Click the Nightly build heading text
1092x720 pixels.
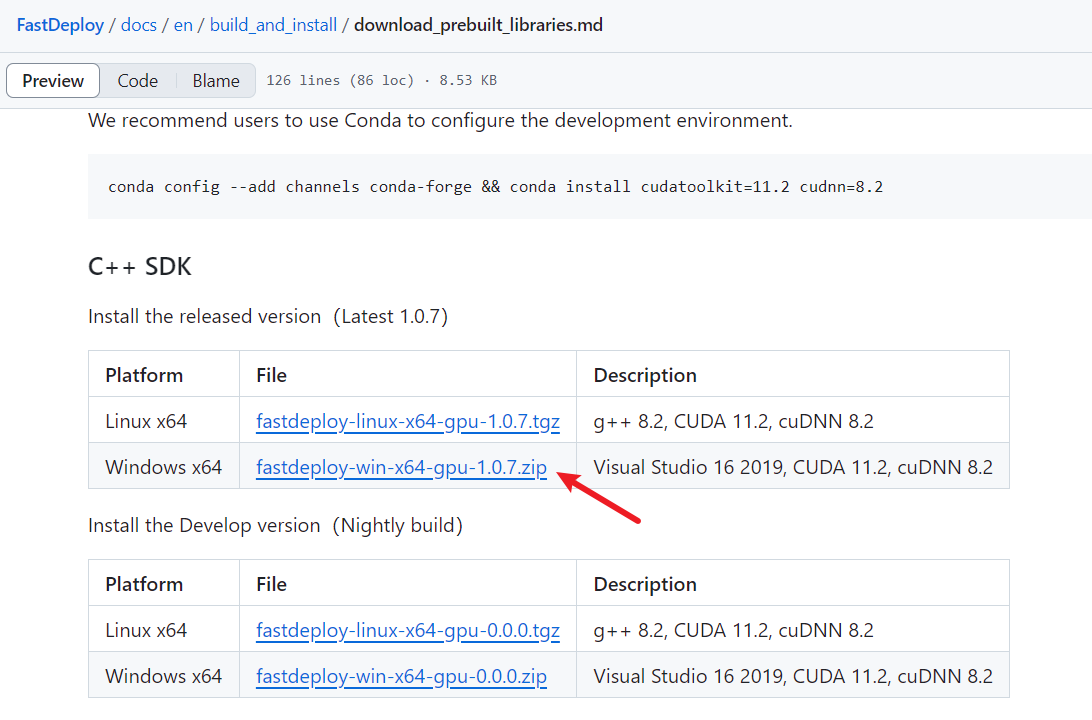point(397,524)
